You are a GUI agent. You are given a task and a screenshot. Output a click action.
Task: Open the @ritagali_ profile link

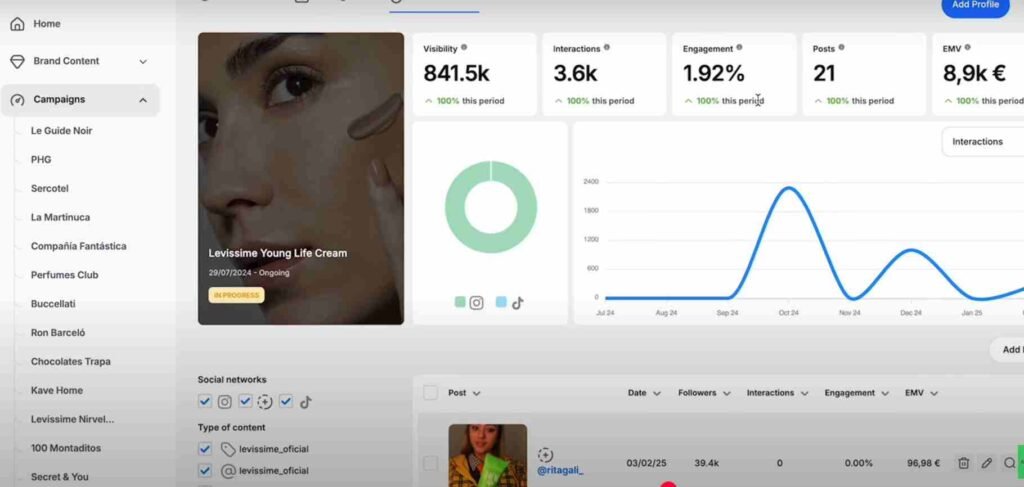click(560, 470)
